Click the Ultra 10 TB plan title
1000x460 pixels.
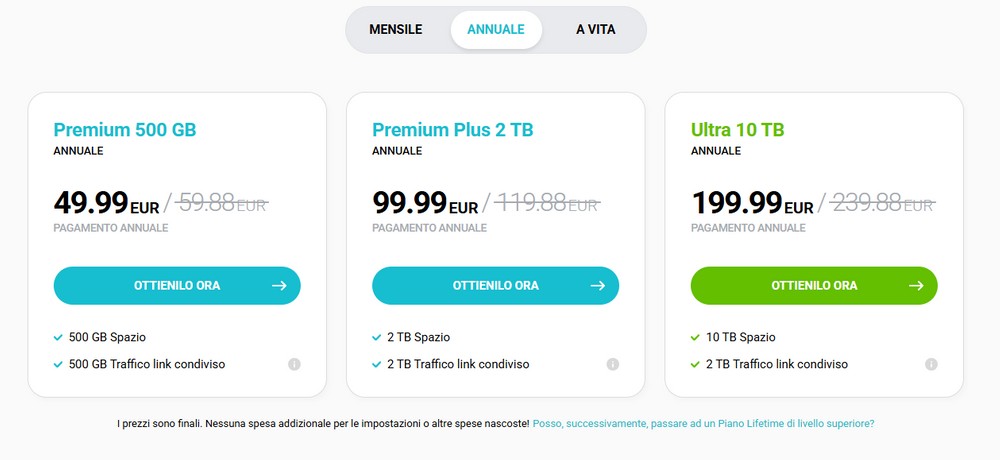737,130
